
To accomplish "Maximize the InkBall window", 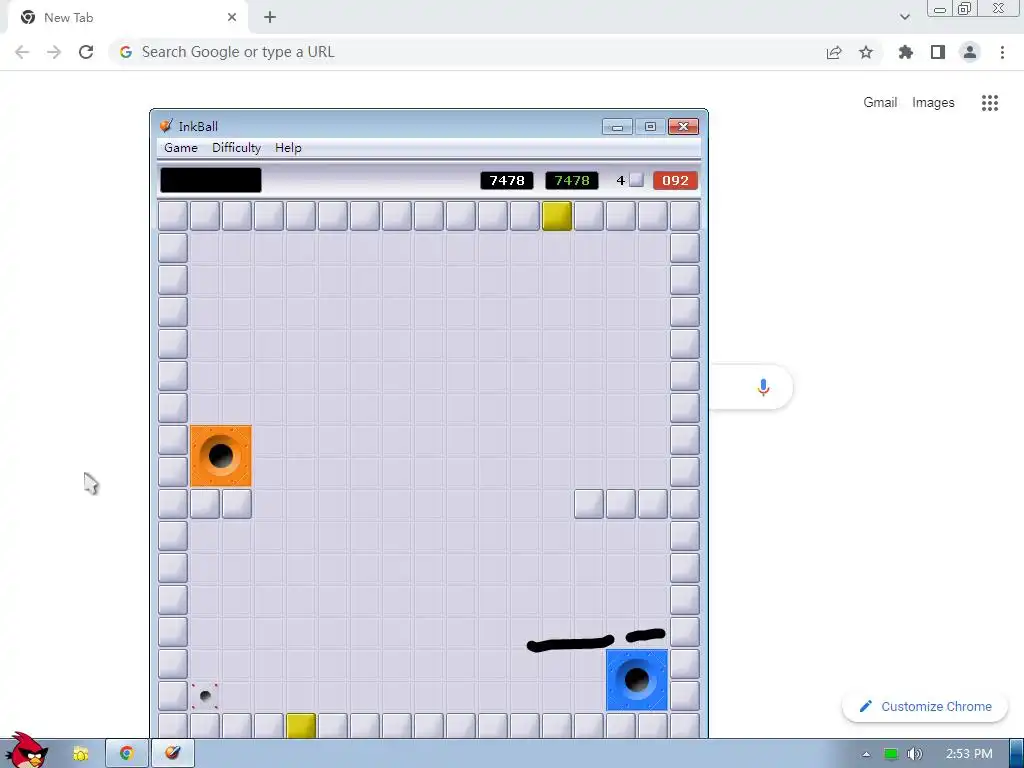I will coord(650,127).
